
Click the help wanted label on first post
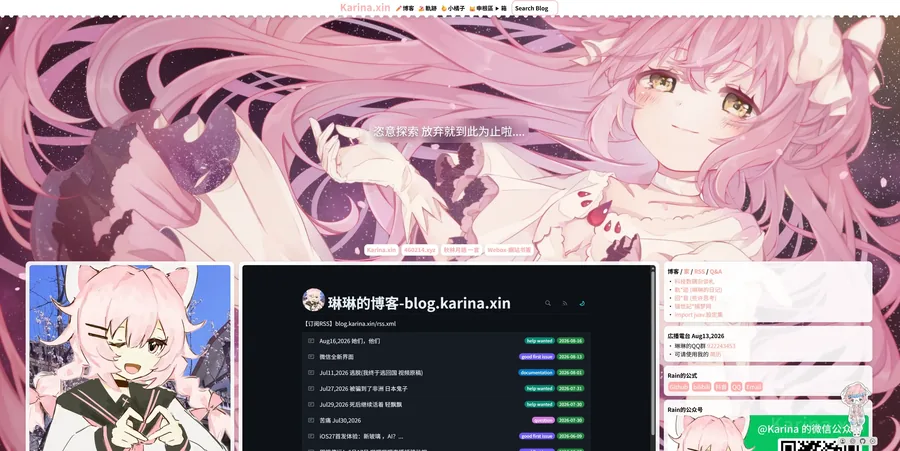(x=540, y=341)
